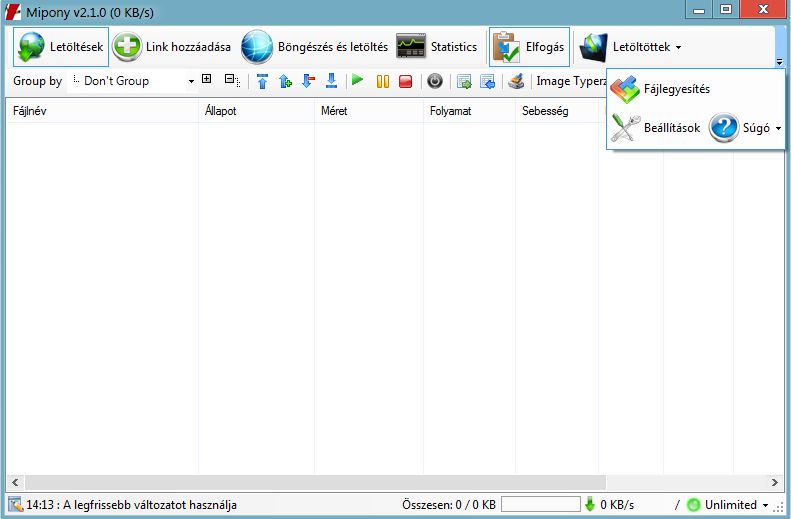Click the Összesen: 0 / 0 KB text

pos(449,505)
